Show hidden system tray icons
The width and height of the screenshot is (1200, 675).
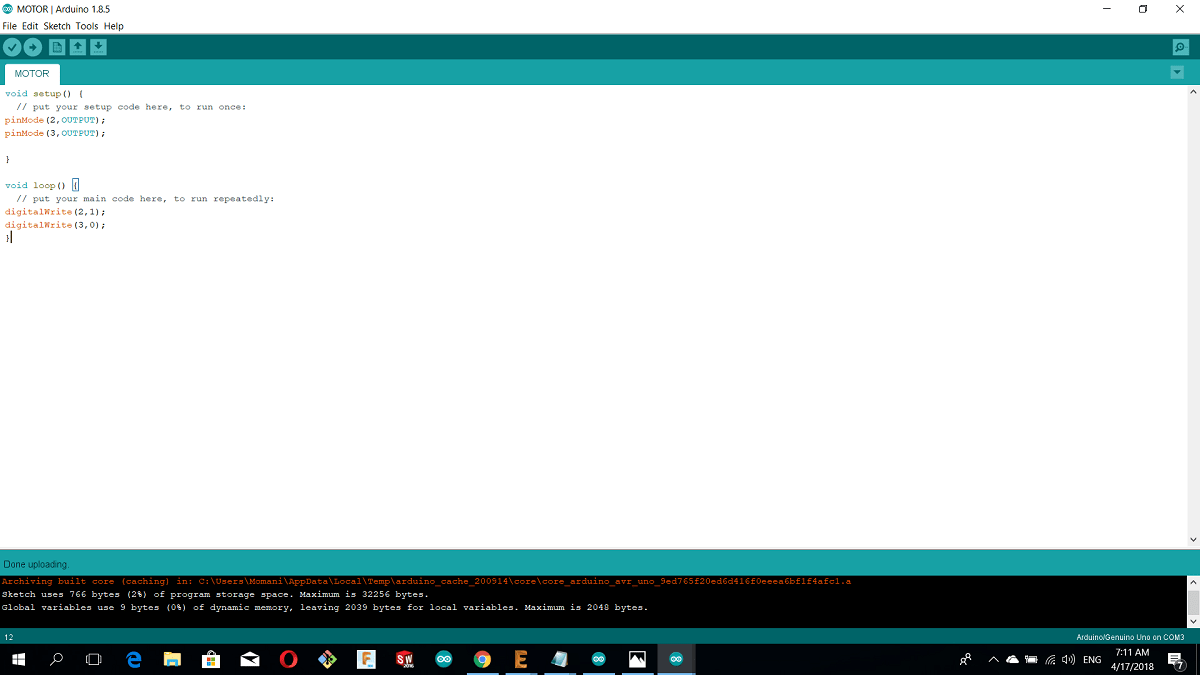click(x=993, y=659)
